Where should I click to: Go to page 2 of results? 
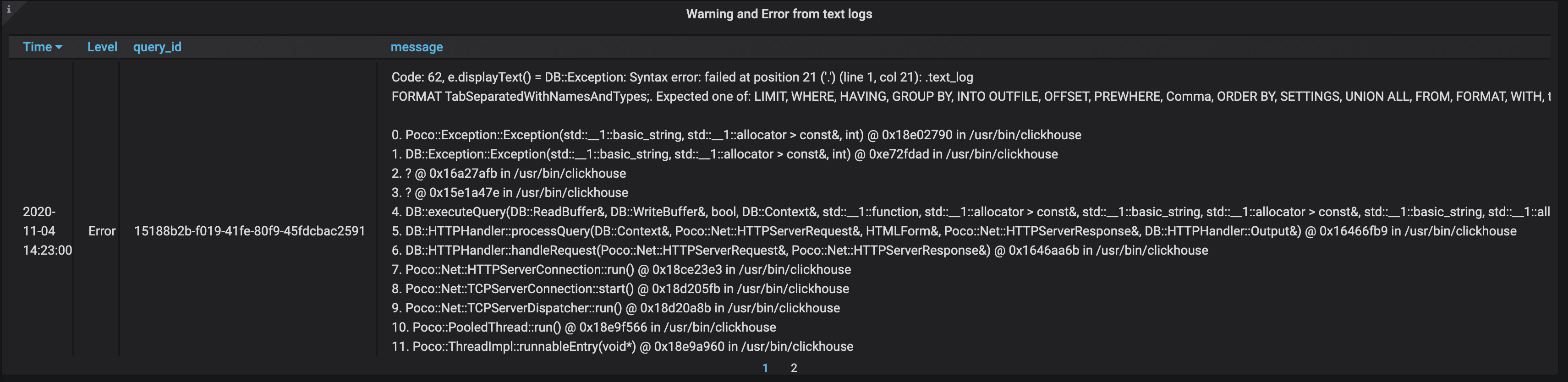(794, 367)
